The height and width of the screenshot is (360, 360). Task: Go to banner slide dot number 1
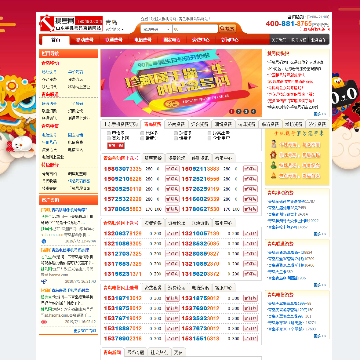click(232, 111)
